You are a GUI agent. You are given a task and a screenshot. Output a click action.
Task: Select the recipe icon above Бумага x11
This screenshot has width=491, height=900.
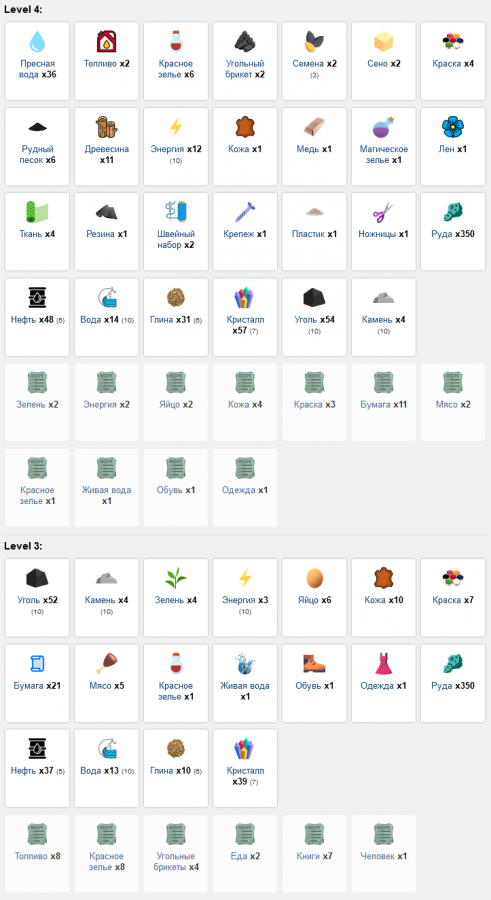point(384,383)
